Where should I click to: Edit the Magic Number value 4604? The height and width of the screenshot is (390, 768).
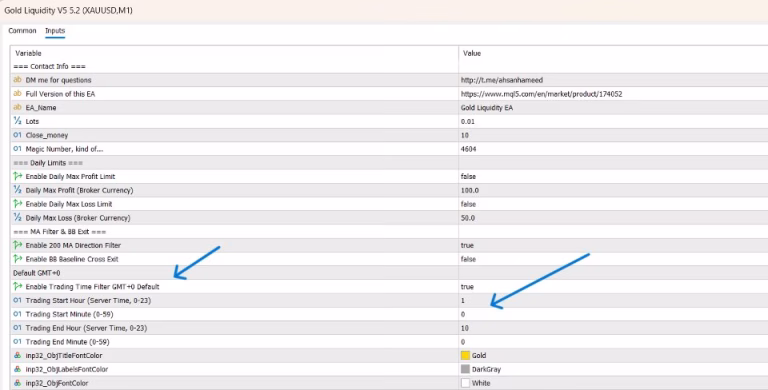(x=613, y=148)
